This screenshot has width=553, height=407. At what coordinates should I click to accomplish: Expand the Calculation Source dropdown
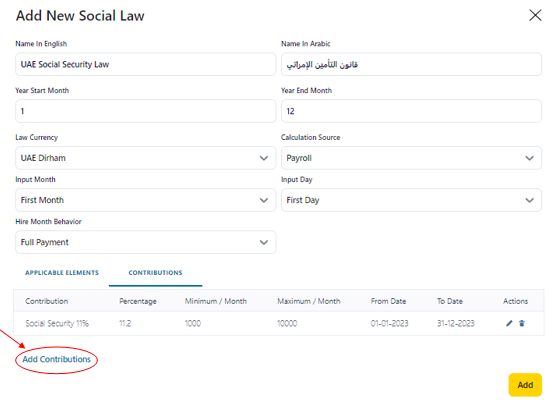[411, 158]
